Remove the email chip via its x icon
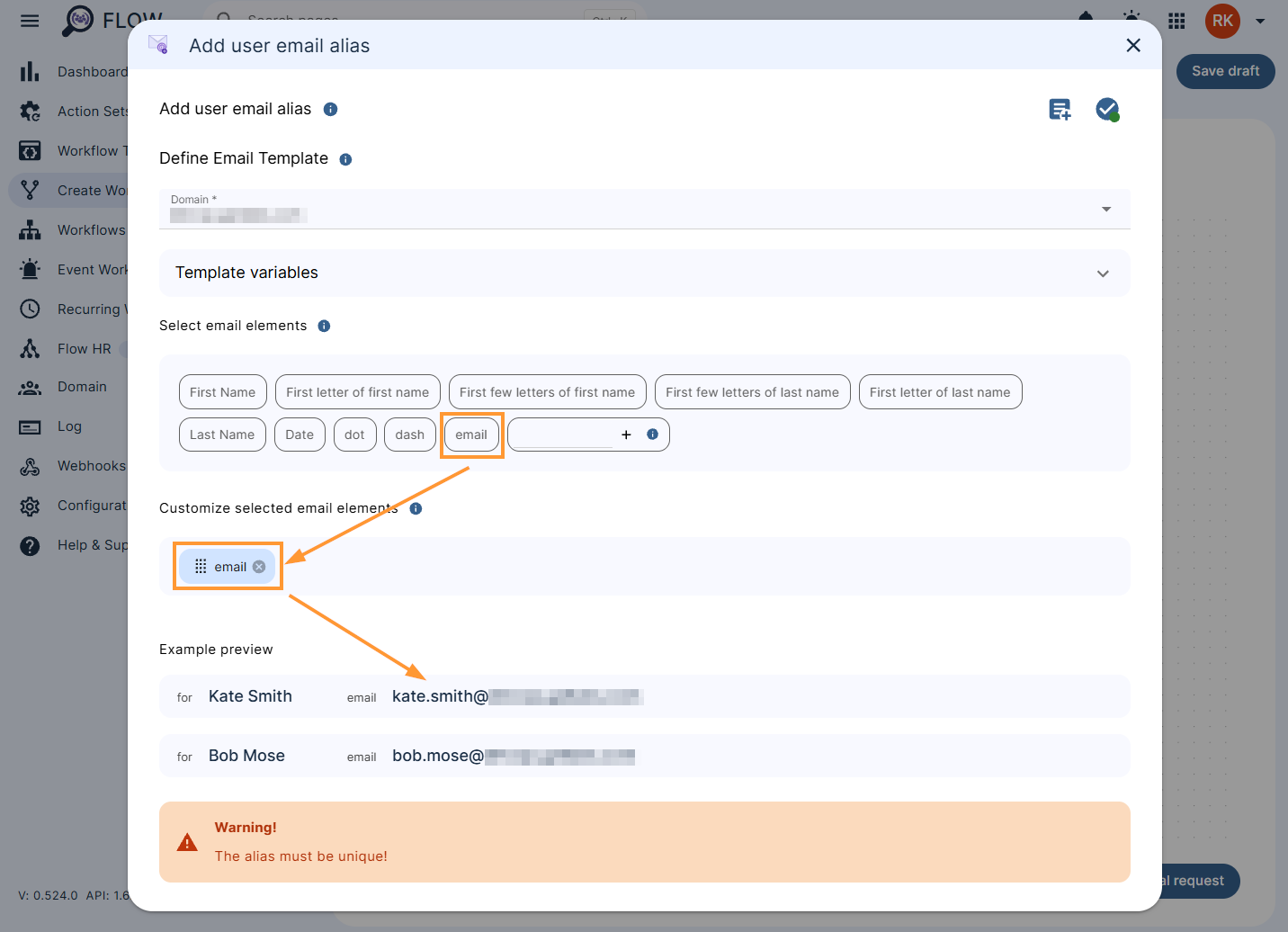 tap(259, 567)
